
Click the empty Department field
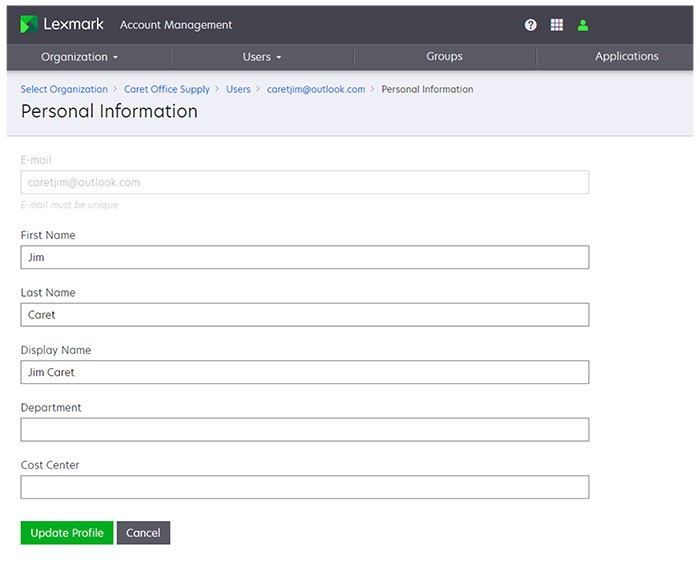(304, 430)
